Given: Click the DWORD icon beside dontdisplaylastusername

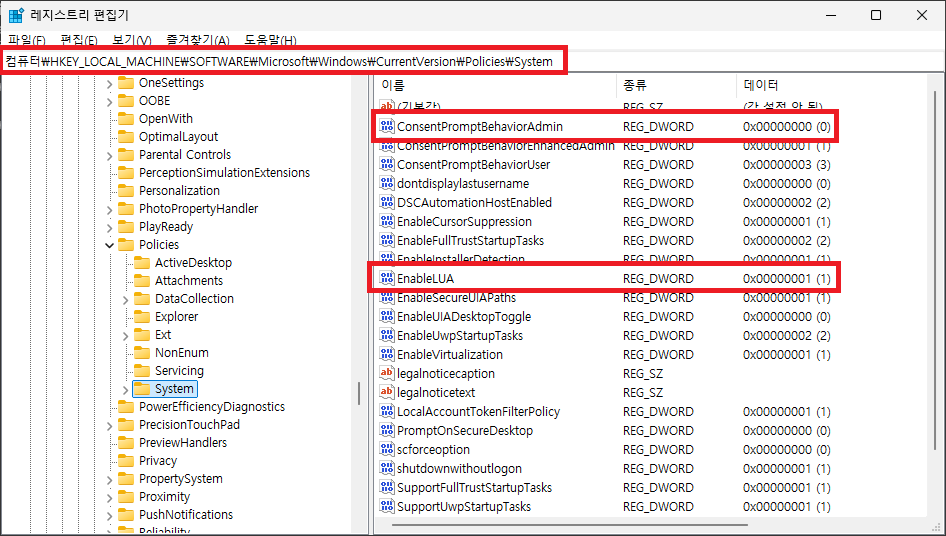Looking at the screenshot, I should (x=387, y=183).
